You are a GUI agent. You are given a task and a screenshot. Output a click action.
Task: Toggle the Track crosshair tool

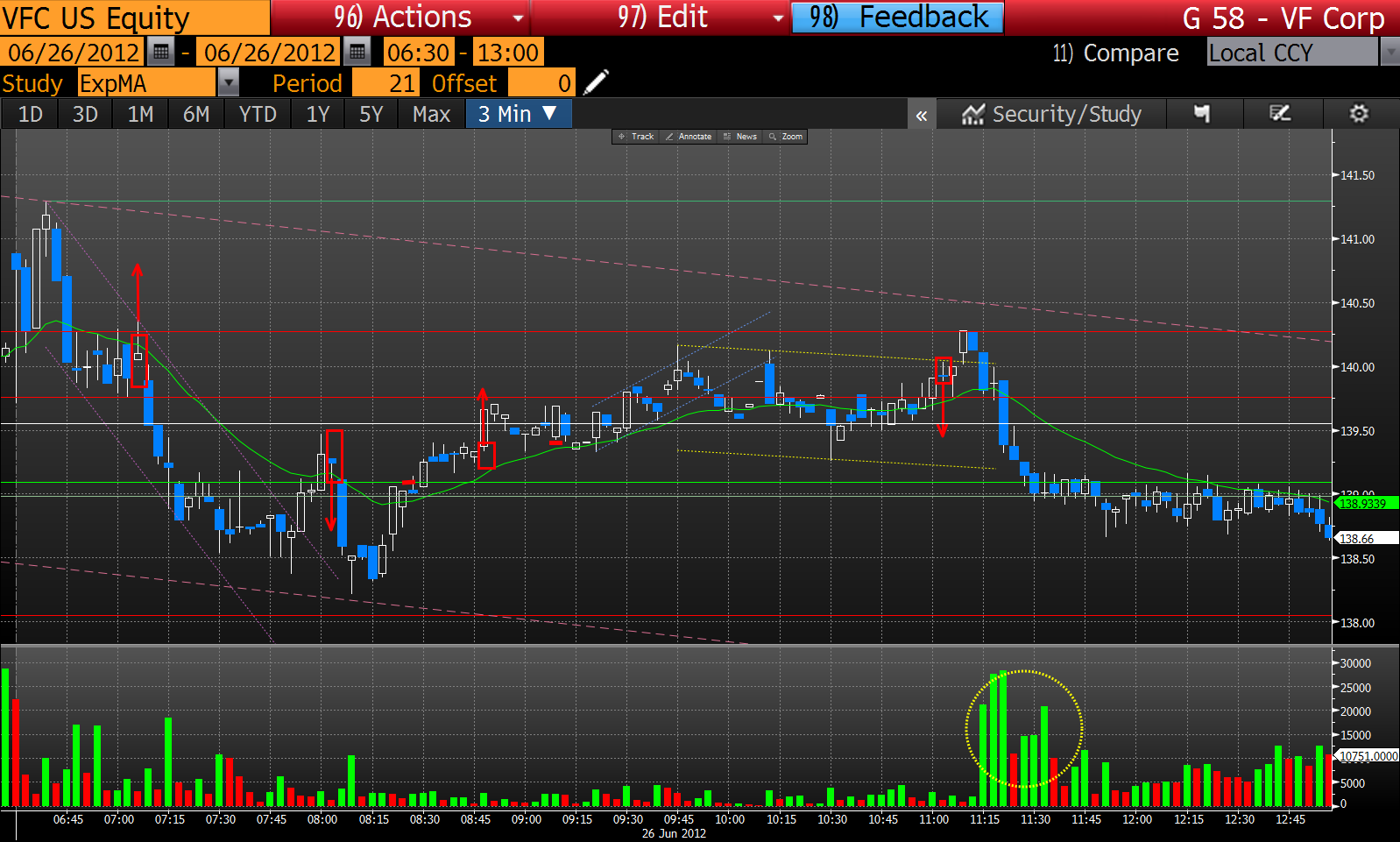[x=637, y=137]
